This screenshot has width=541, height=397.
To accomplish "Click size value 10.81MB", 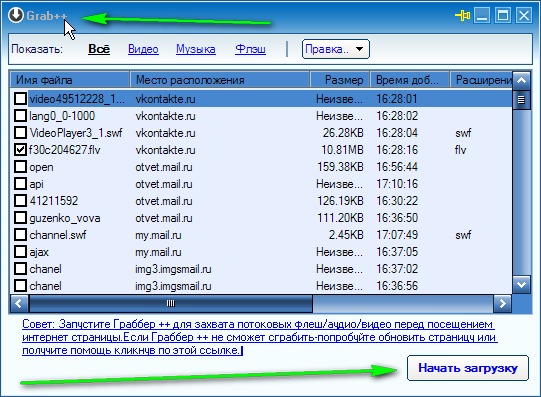I will [342, 150].
